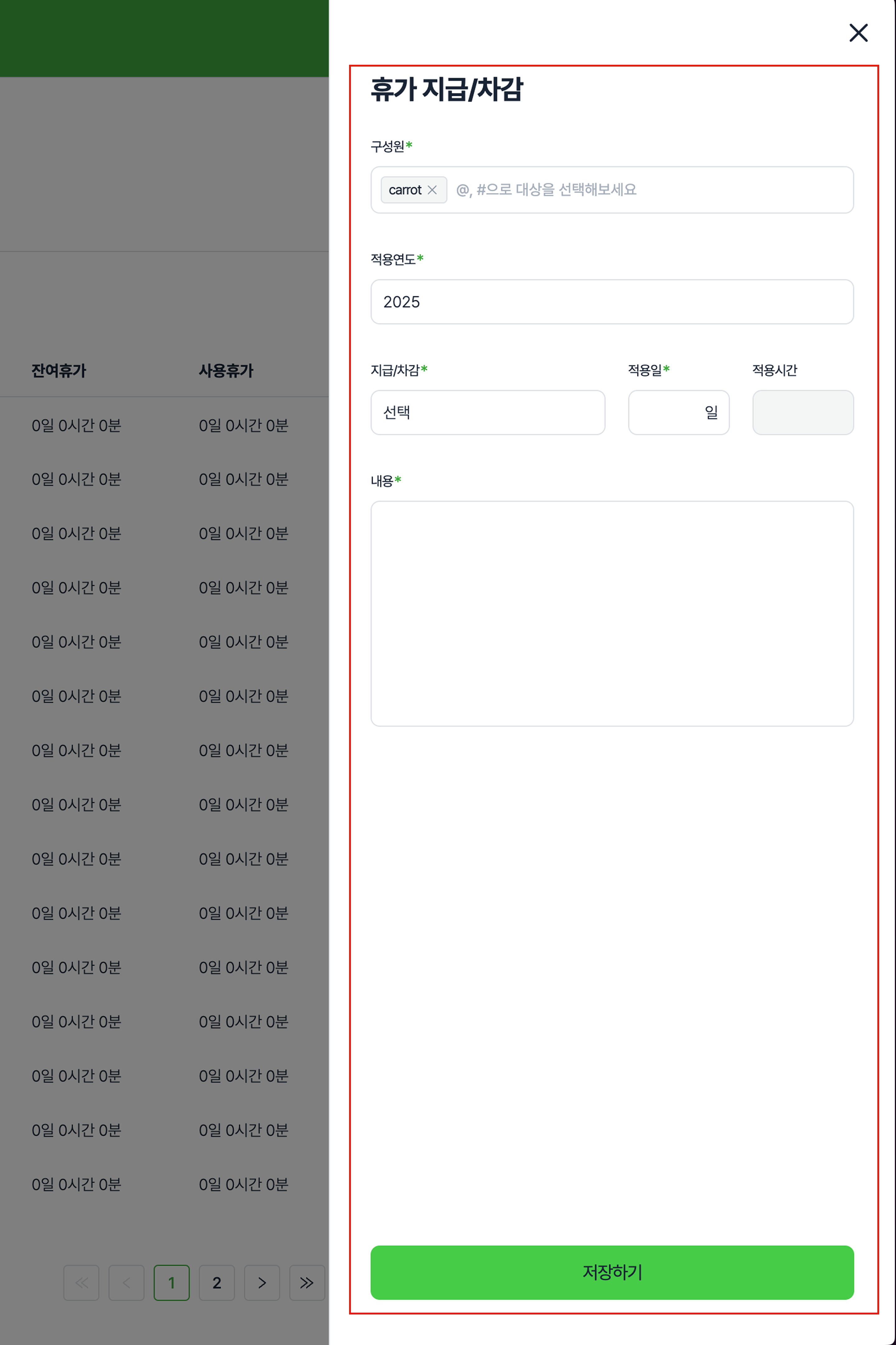896x1345 pixels.
Task: Click first row's 잔여휴가 value
Action: 76,425
